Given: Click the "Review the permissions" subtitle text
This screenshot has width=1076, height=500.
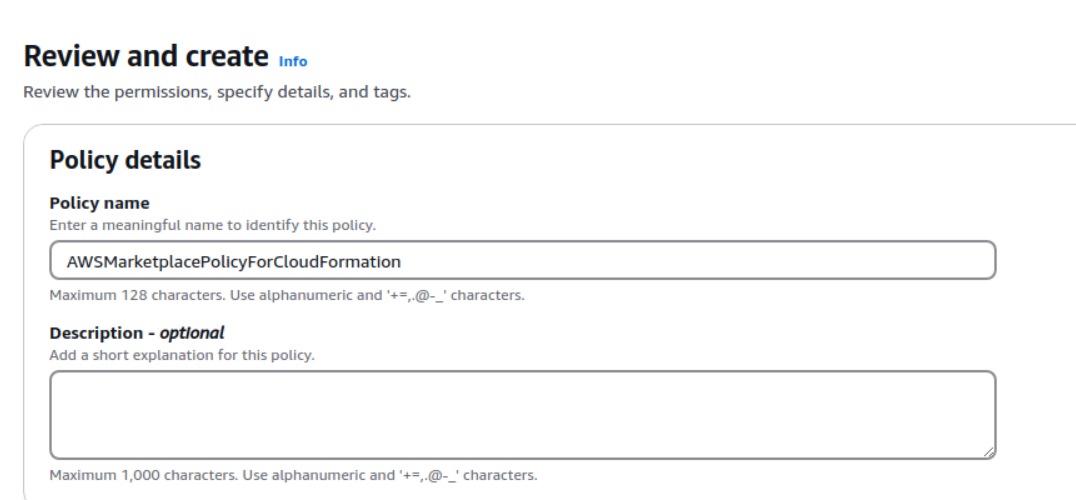Looking at the screenshot, I should (x=217, y=93).
